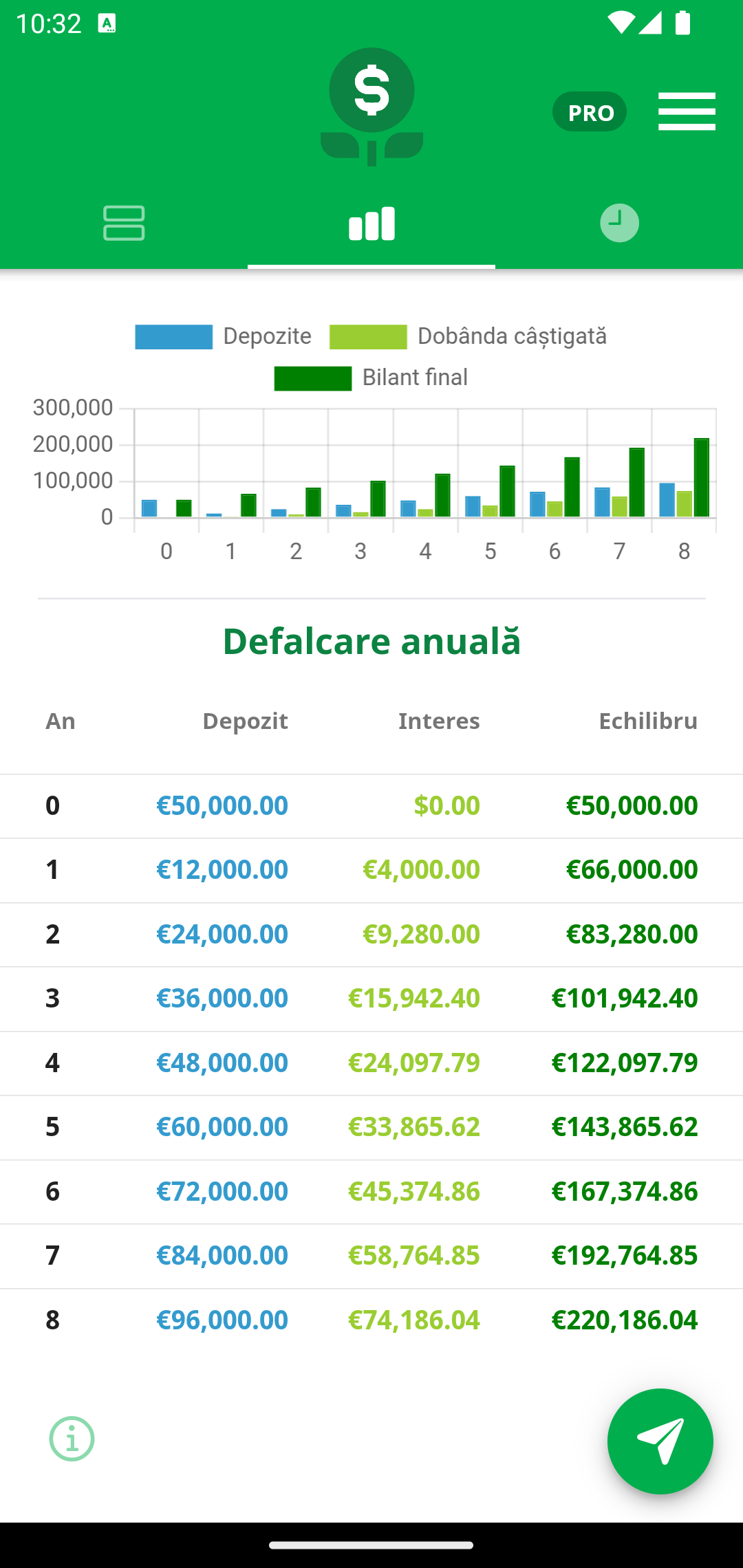The image size is (743, 1568).
Task: Select year 5 balance bar in chart
Action: (507, 491)
